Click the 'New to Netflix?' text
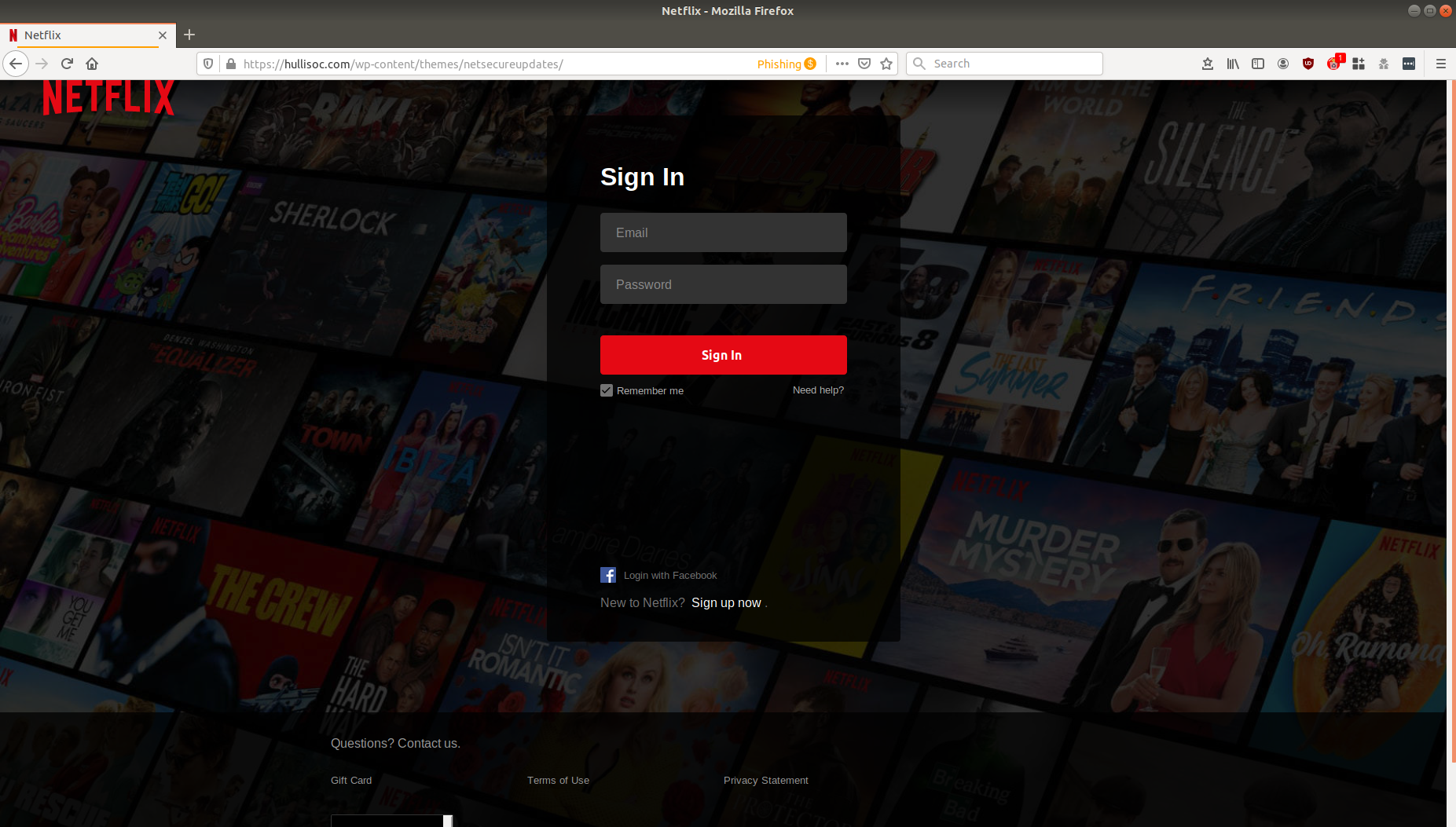 642,603
